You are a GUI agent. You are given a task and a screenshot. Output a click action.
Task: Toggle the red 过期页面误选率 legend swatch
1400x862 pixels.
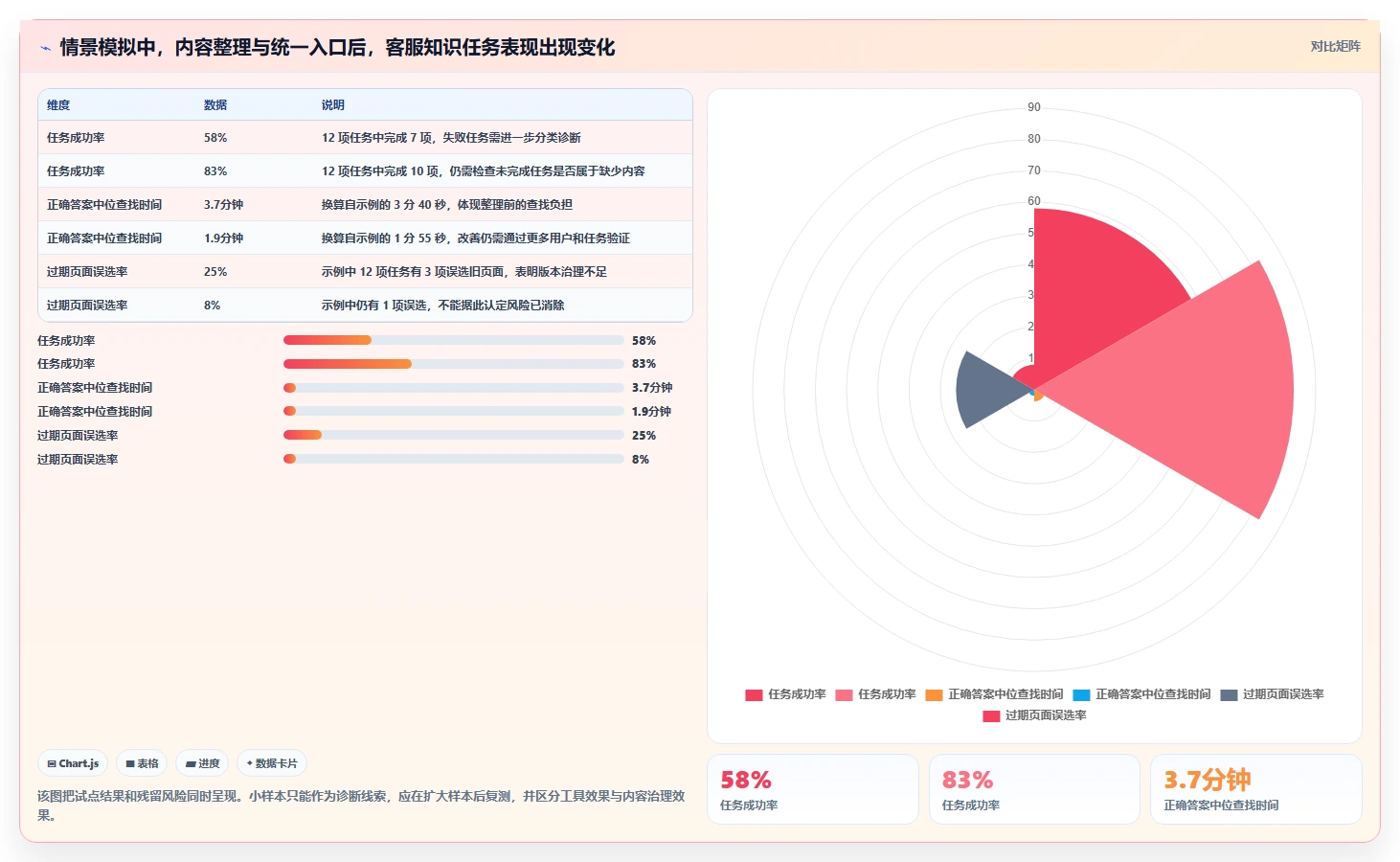coord(991,715)
